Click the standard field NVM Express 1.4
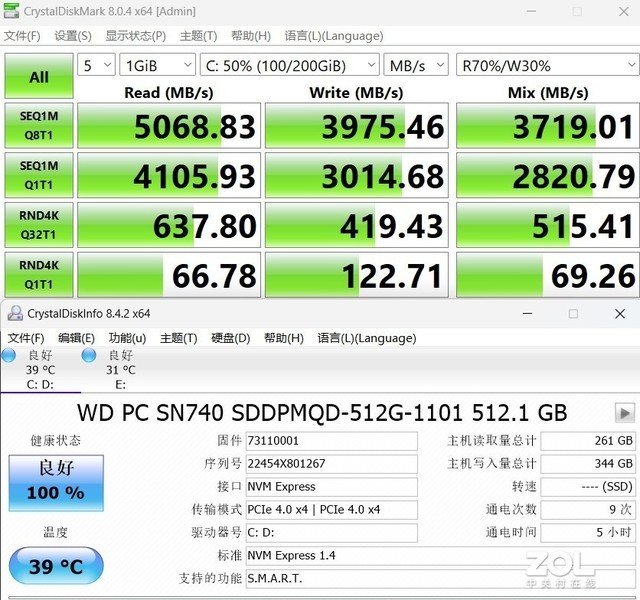Viewport: 640px width, 600px height. (x=441, y=556)
